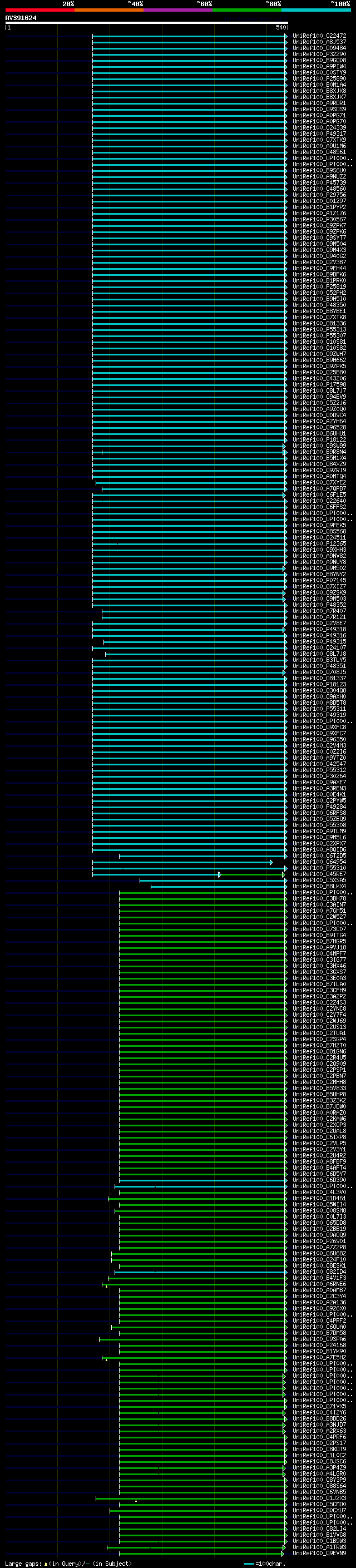Screen dimensions: 356x1568
Task: Open the UniRef100_Q2XPX7 hit
Action: click(319, 844)
